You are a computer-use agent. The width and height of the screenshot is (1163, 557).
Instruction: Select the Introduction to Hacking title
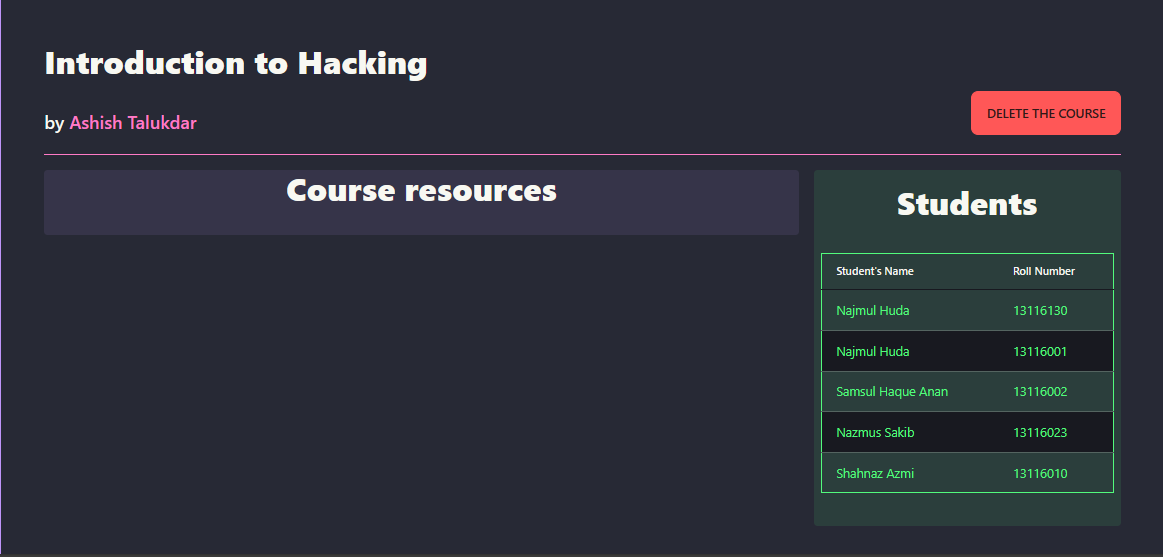pos(236,64)
